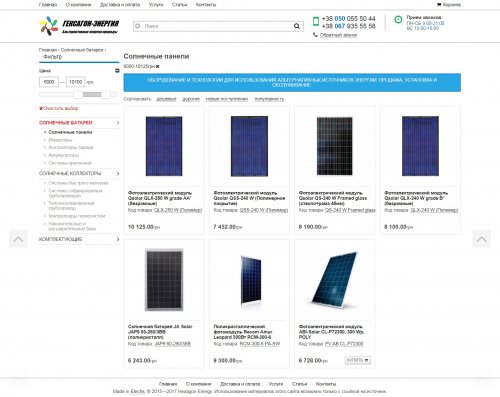500x397 pixels.
Task: Click product code RCM-300-6 PA-BW link
Action: pyautogui.click(x=260, y=344)
